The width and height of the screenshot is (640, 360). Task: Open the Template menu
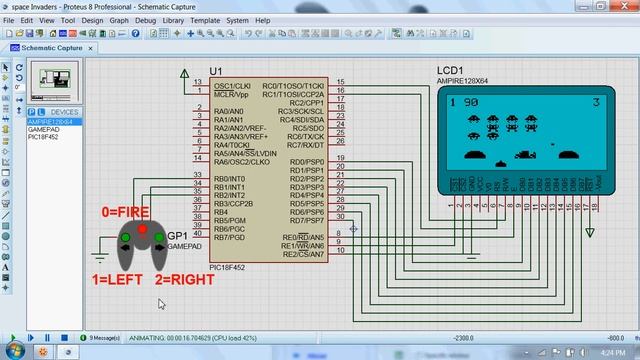205,20
